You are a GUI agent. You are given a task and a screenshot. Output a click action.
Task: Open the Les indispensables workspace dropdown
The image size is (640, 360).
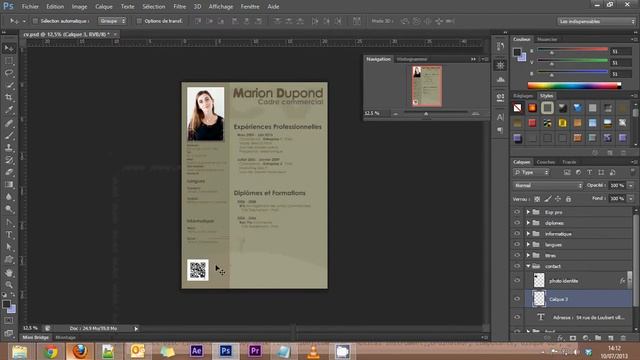(597, 21)
